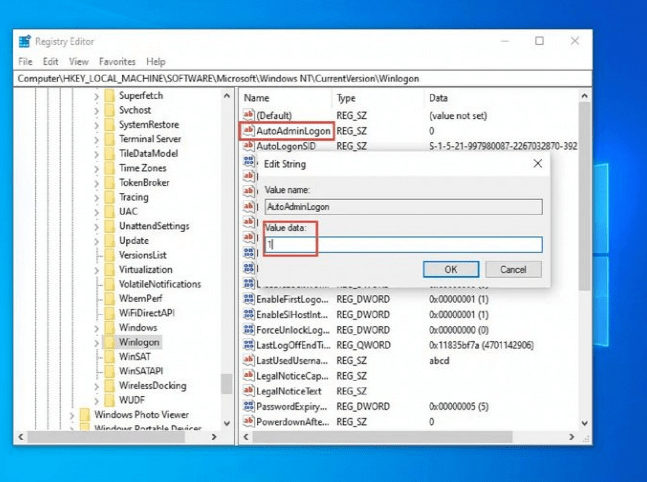Expand the WirelessDocking tree node
The height and width of the screenshot is (482, 647).
pos(96,386)
